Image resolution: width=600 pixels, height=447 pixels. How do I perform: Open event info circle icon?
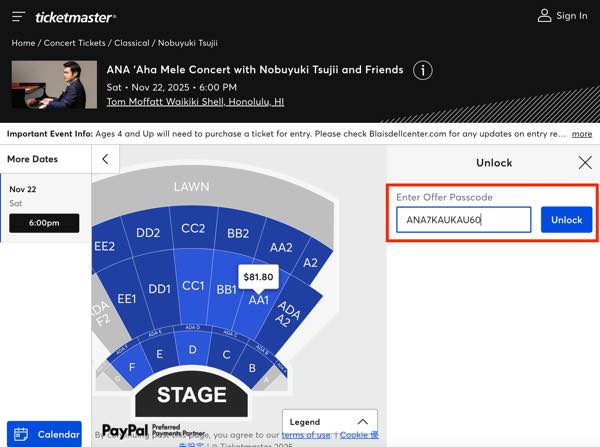(x=423, y=70)
